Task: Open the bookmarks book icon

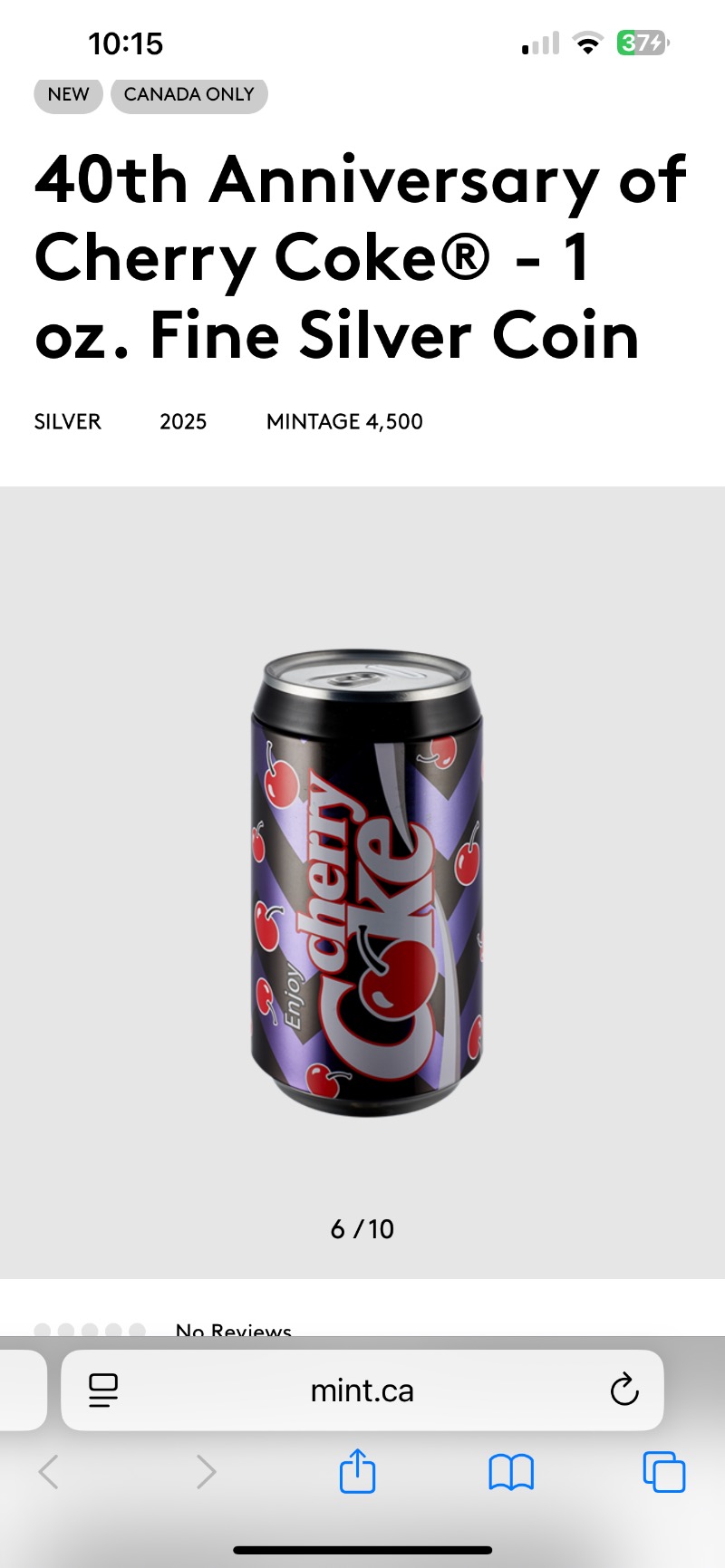Action: 511,1472
